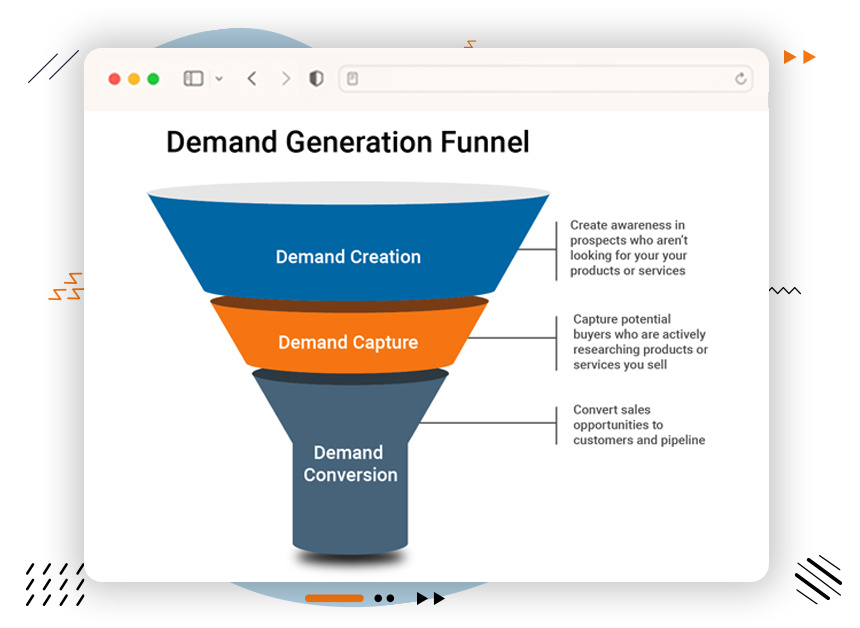This screenshot has width=860, height=628.
Task: Select the orange Demand Capture funnel segment
Action: pyautogui.click(x=348, y=342)
